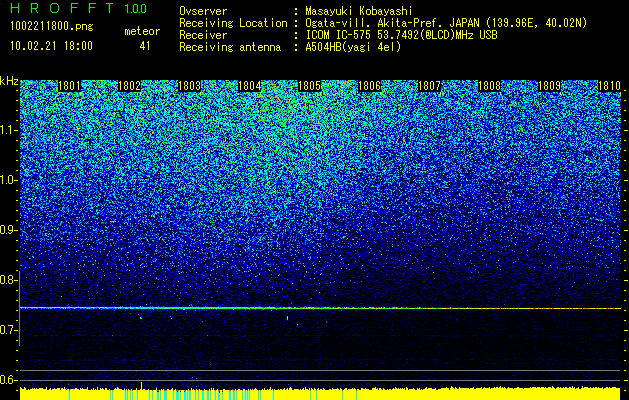Click the 1805 time marker

309,86
